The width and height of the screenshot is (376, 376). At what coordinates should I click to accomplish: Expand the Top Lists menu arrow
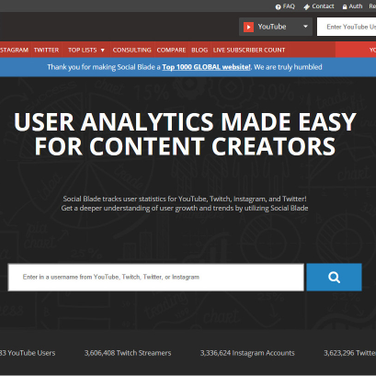tap(103, 50)
